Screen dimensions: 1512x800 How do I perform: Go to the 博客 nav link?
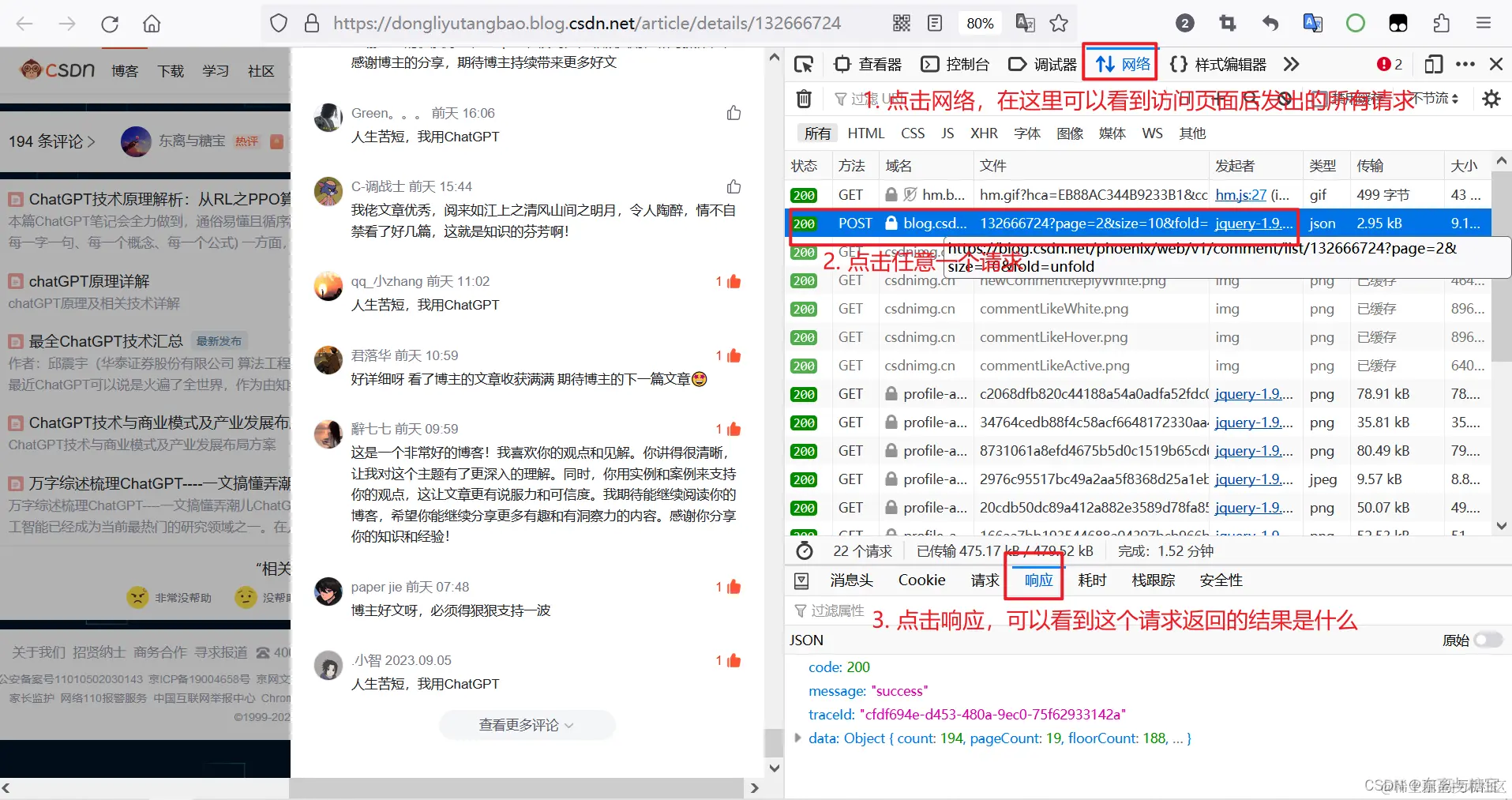click(x=125, y=71)
